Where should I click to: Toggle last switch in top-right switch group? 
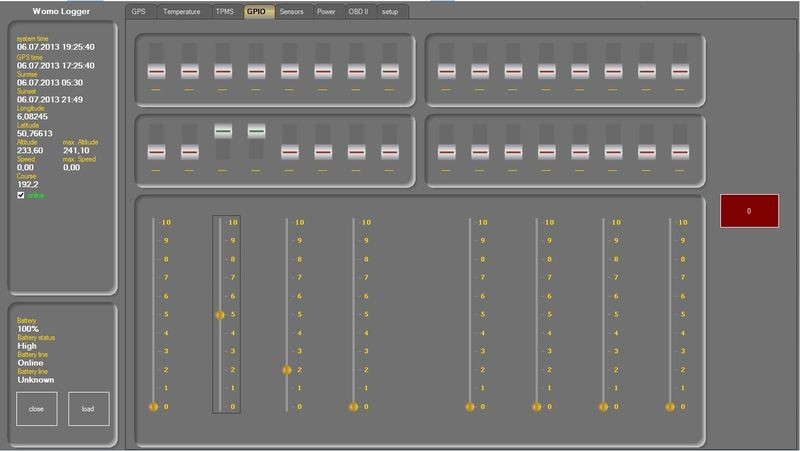680,72
